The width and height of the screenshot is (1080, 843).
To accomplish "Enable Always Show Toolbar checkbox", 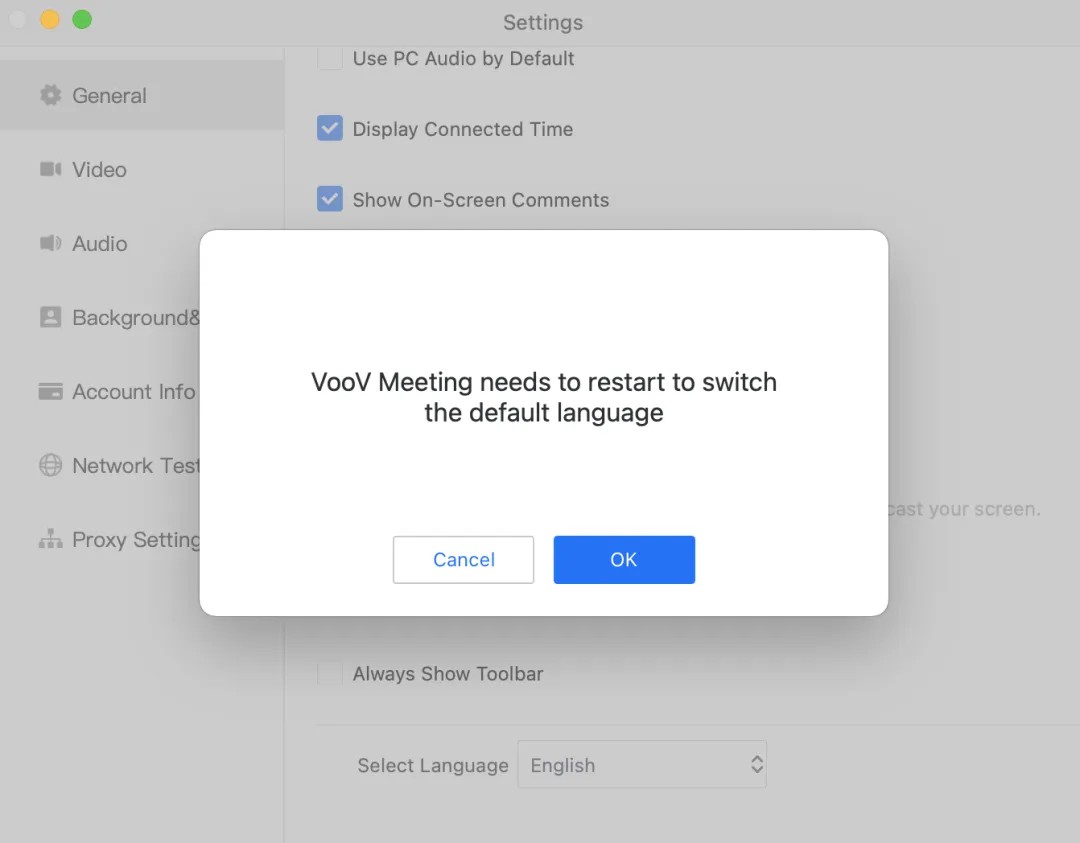I will click(330, 674).
